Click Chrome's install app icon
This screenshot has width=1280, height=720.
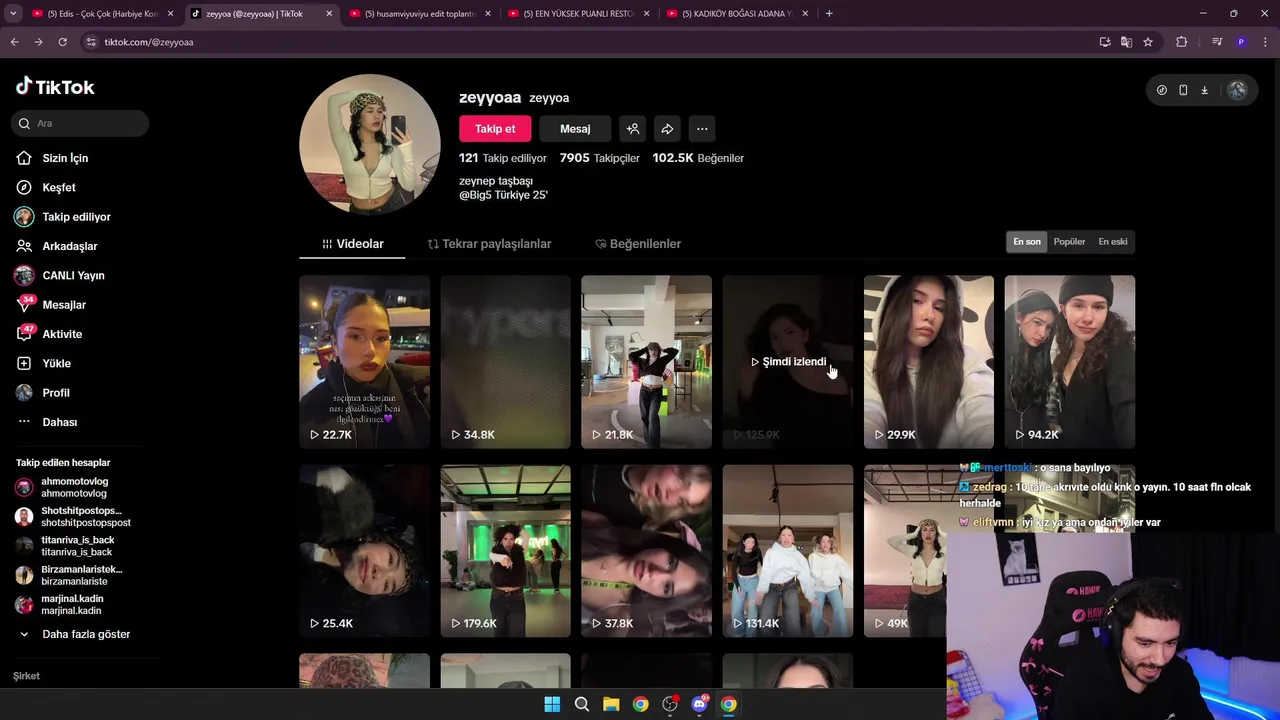1105,42
